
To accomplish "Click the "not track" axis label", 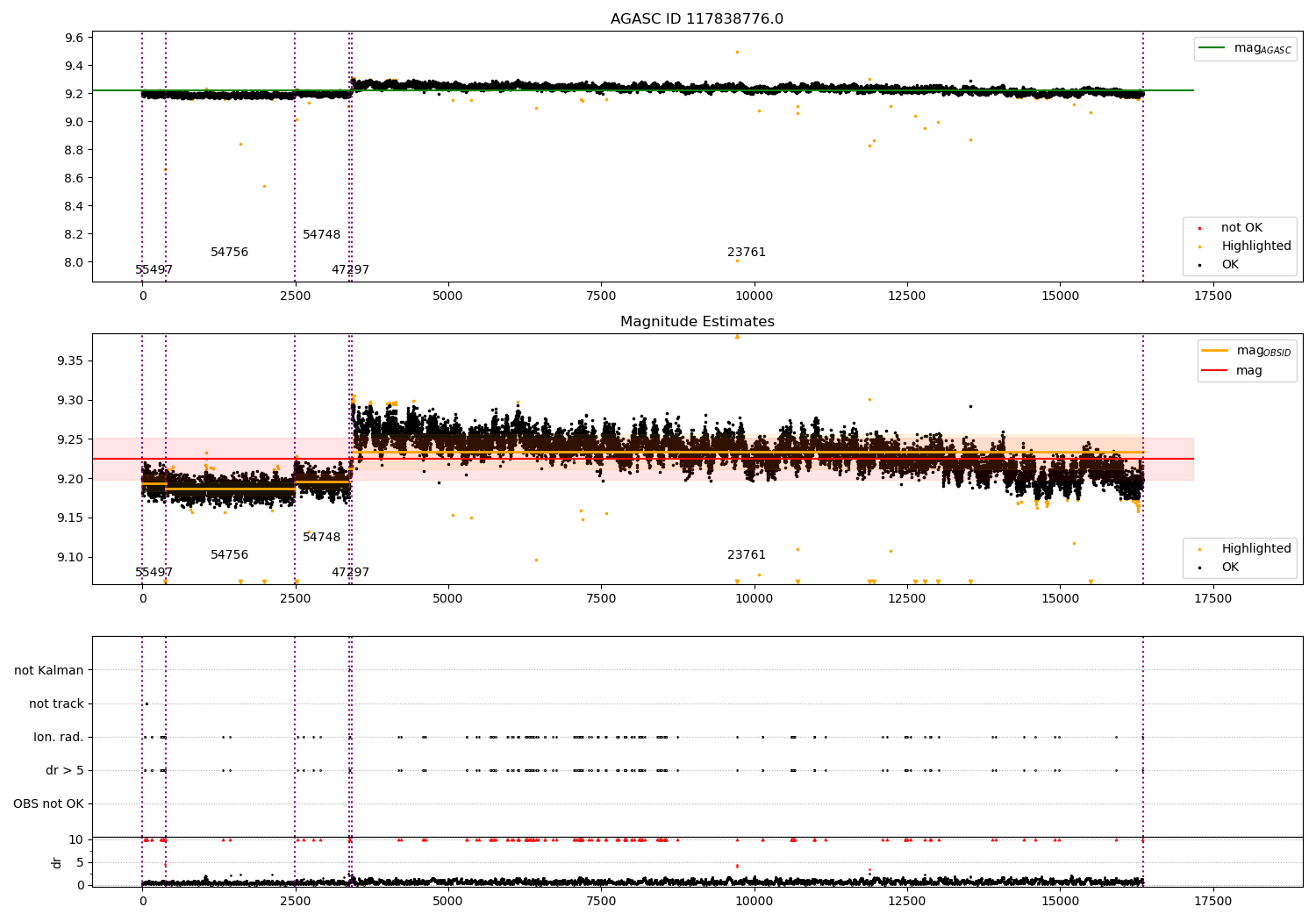I will (x=56, y=704).
